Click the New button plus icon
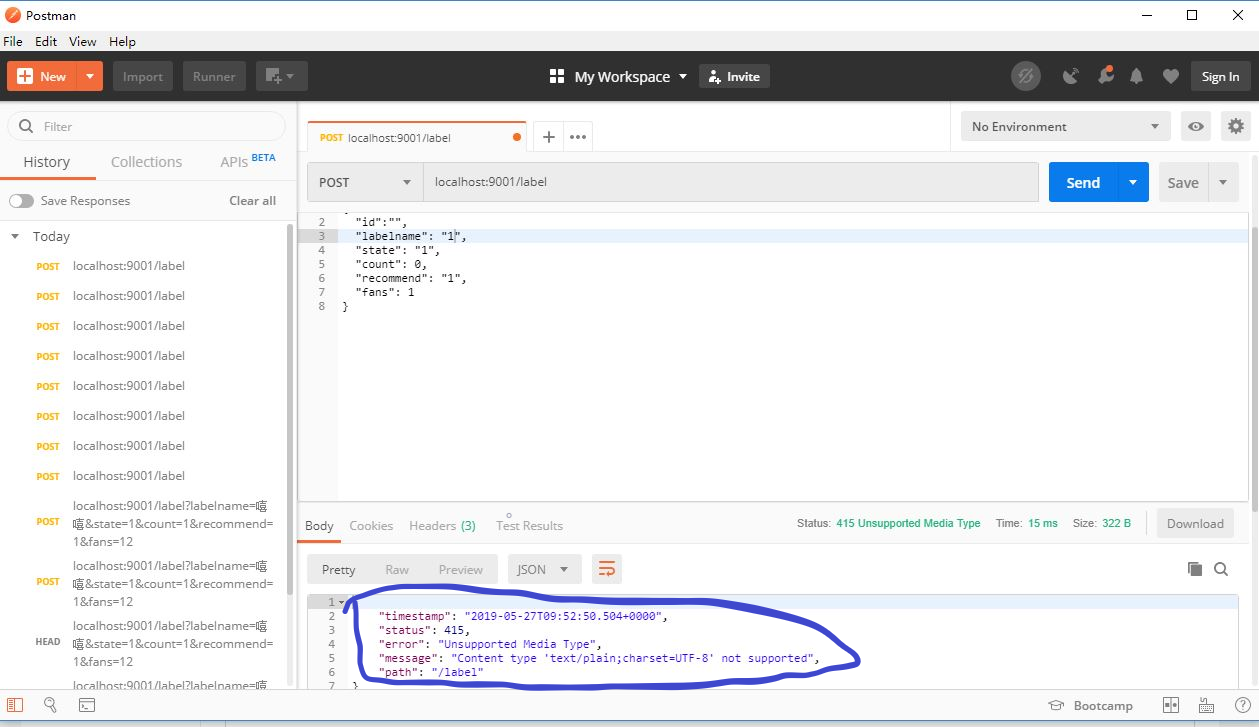This screenshot has width=1259, height=727. tap(25, 76)
